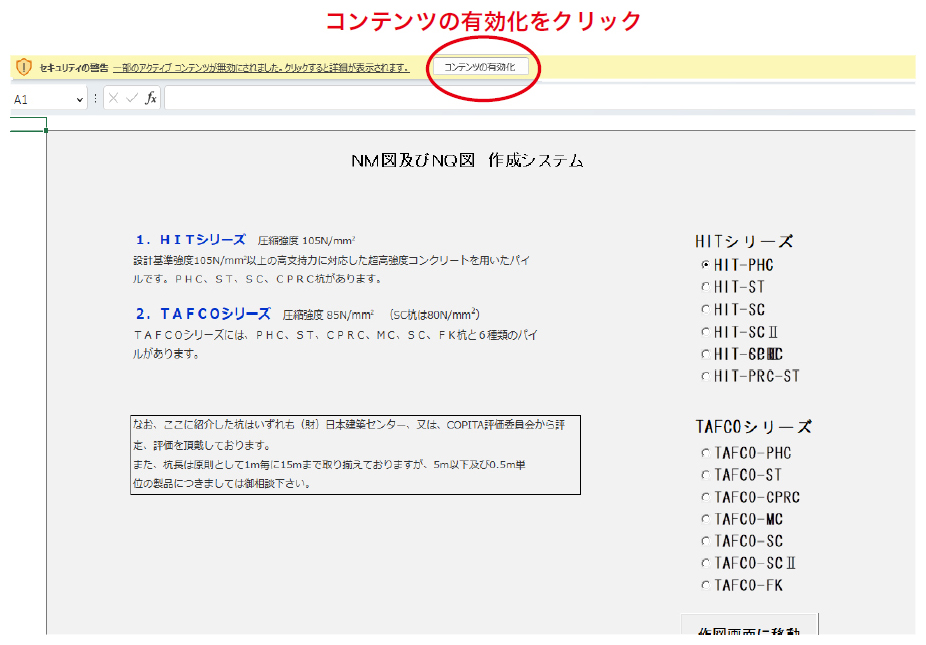Select the HIT-SCⅡ radio button

click(x=705, y=332)
